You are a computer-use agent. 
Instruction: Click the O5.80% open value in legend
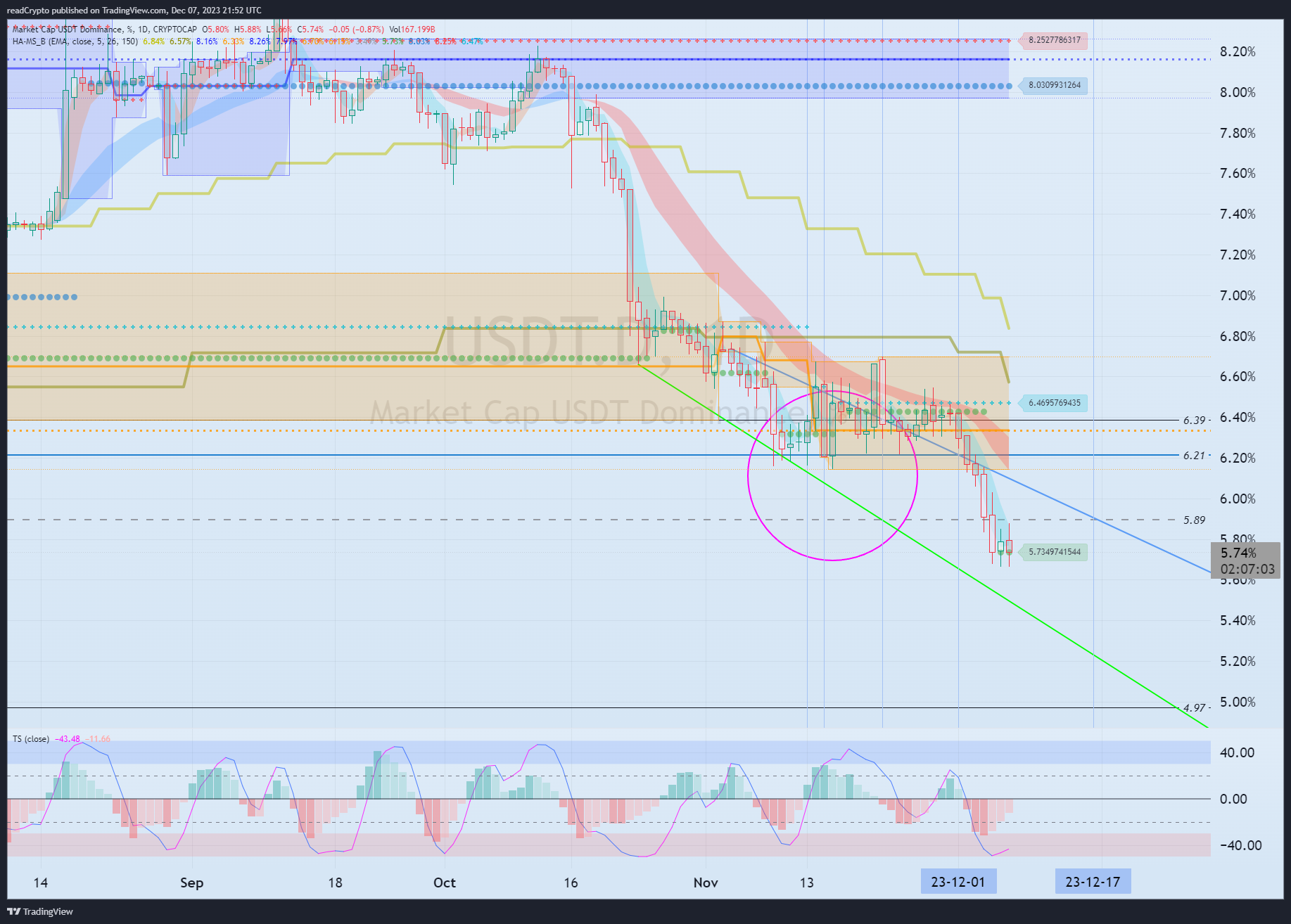point(215,30)
